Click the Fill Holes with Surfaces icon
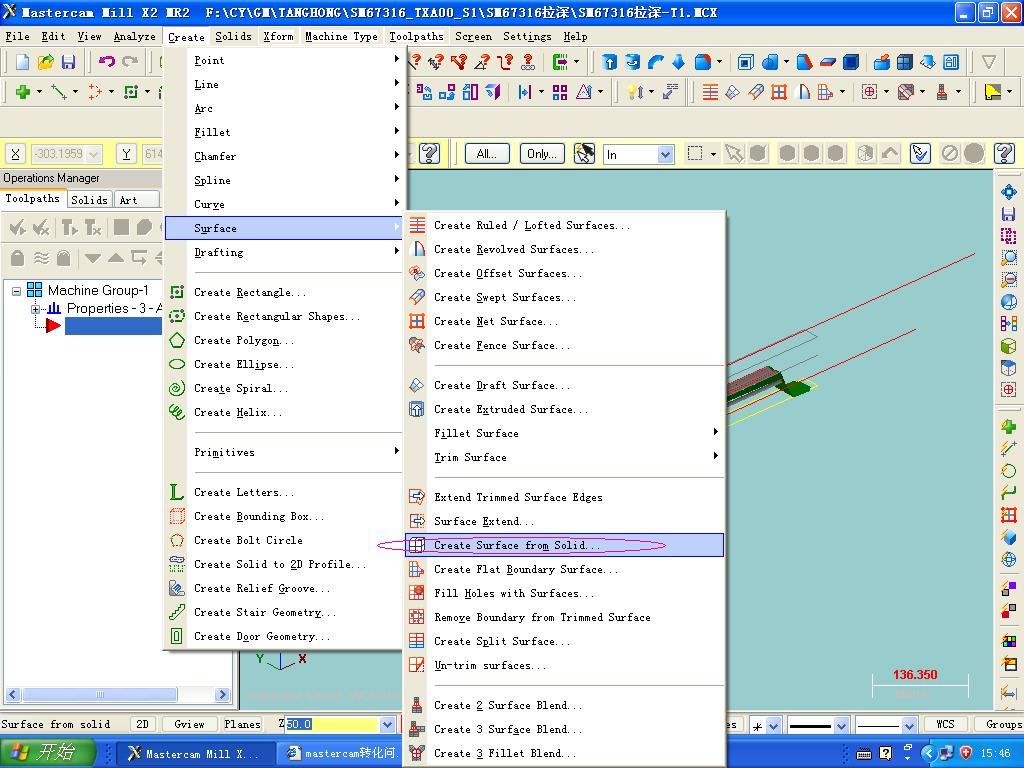1024x768 pixels. click(417, 593)
